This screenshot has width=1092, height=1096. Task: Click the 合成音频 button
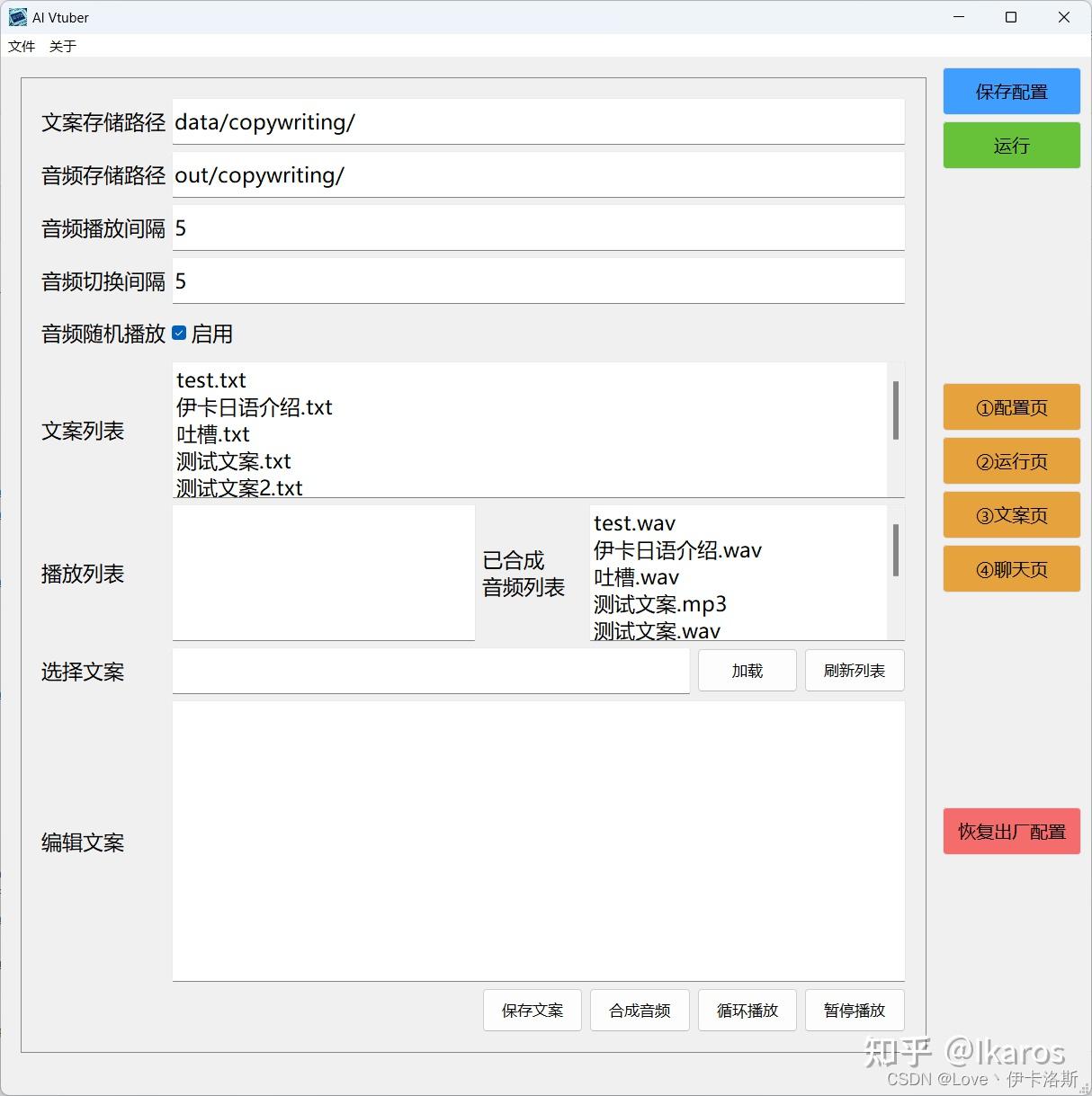pos(639,1010)
